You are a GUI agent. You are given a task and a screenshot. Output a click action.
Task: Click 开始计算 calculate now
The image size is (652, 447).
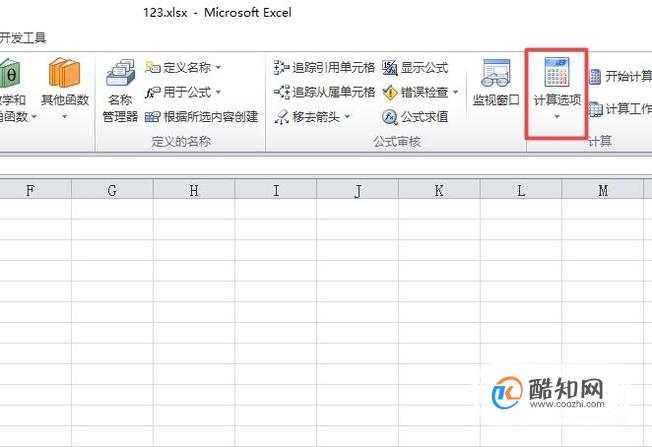coord(620,77)
